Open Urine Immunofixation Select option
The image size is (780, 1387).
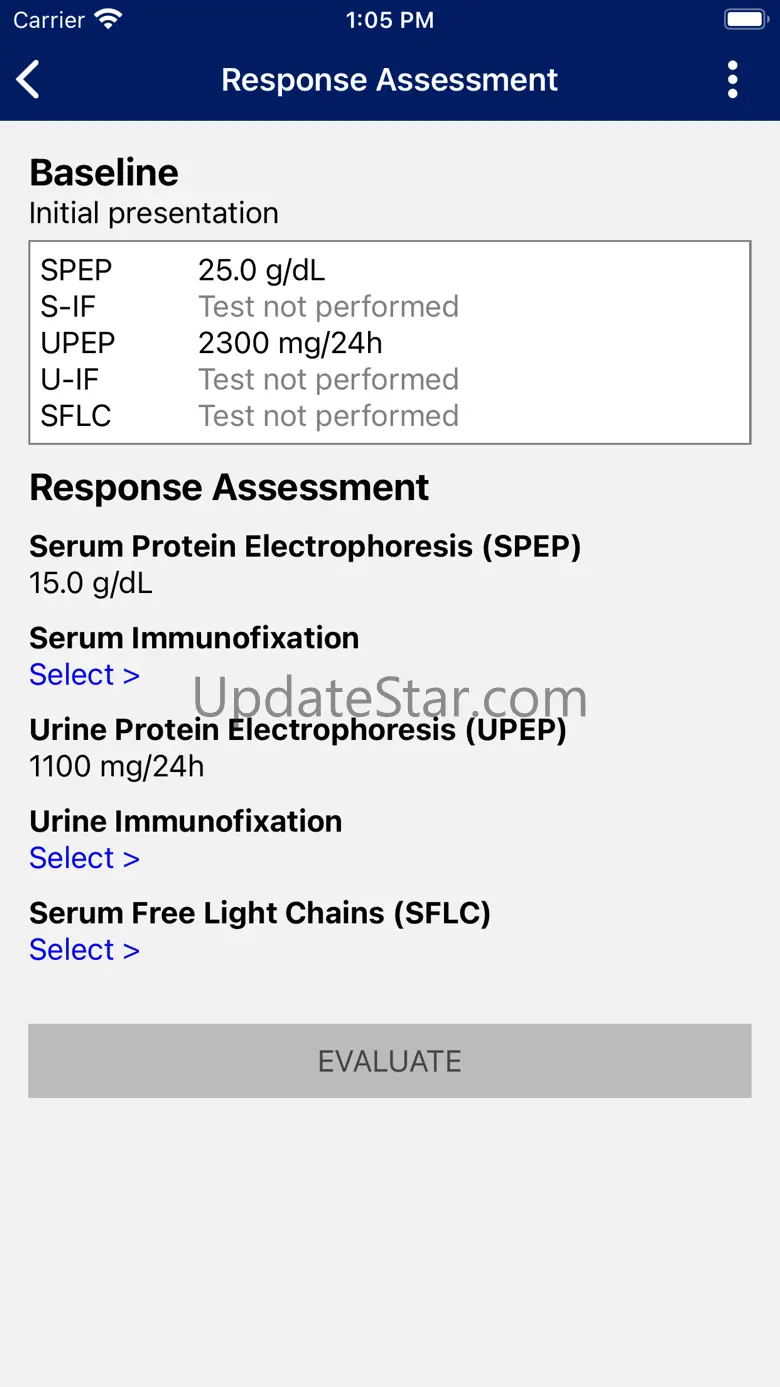(x=84, y=858)
